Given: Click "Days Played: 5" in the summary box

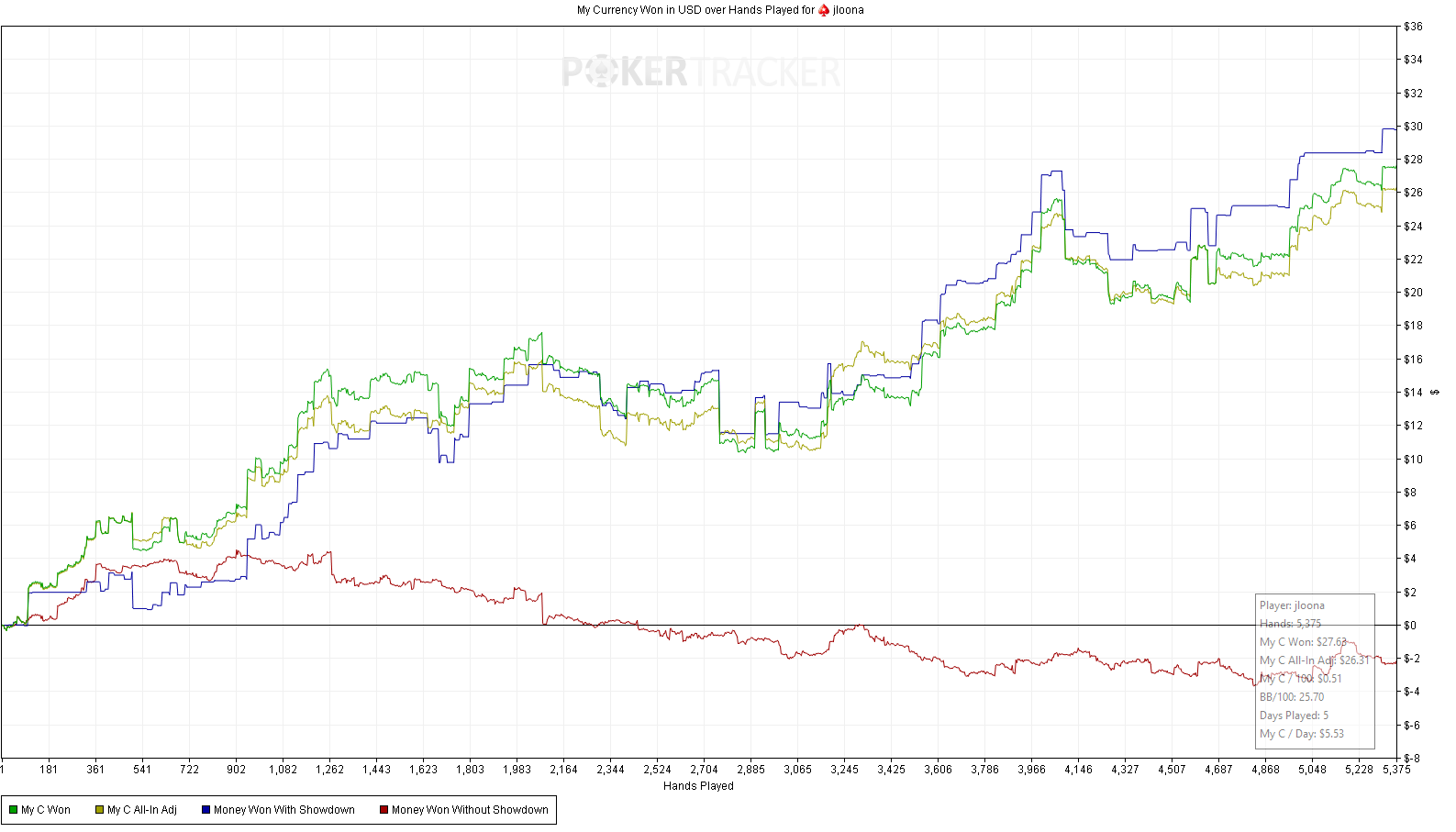Looking at the screenshot, I should (1294, 716).
